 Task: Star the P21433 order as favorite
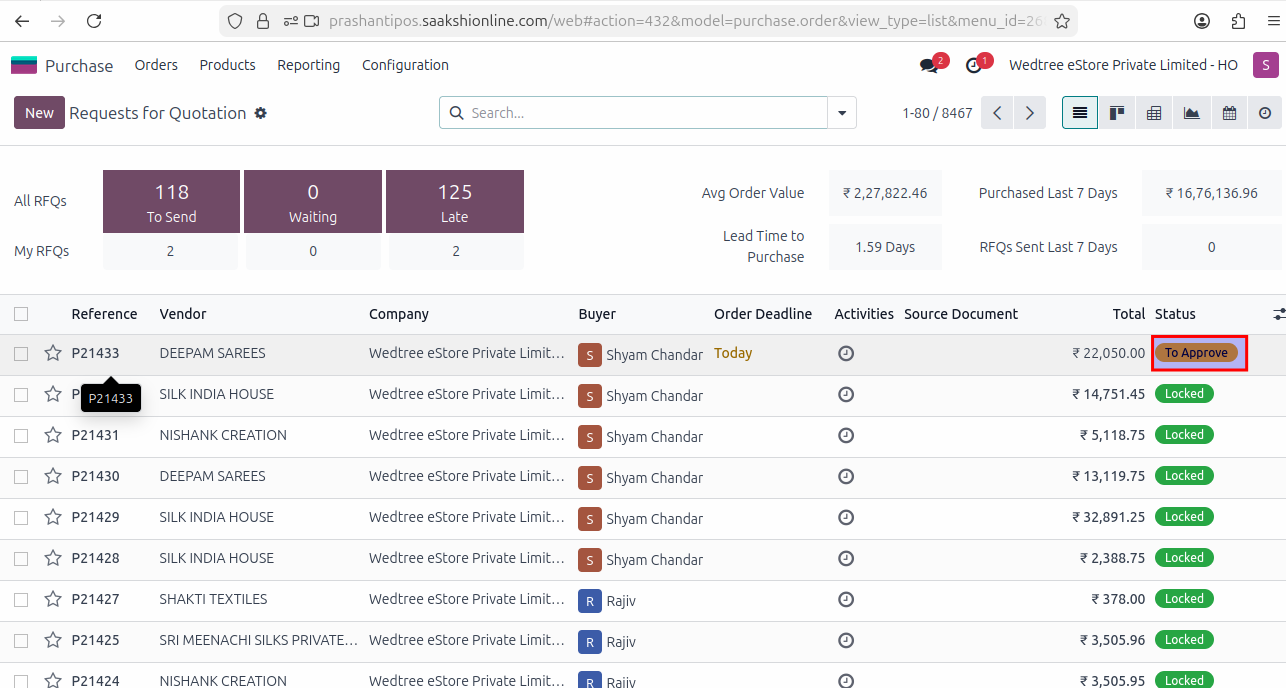53,353
